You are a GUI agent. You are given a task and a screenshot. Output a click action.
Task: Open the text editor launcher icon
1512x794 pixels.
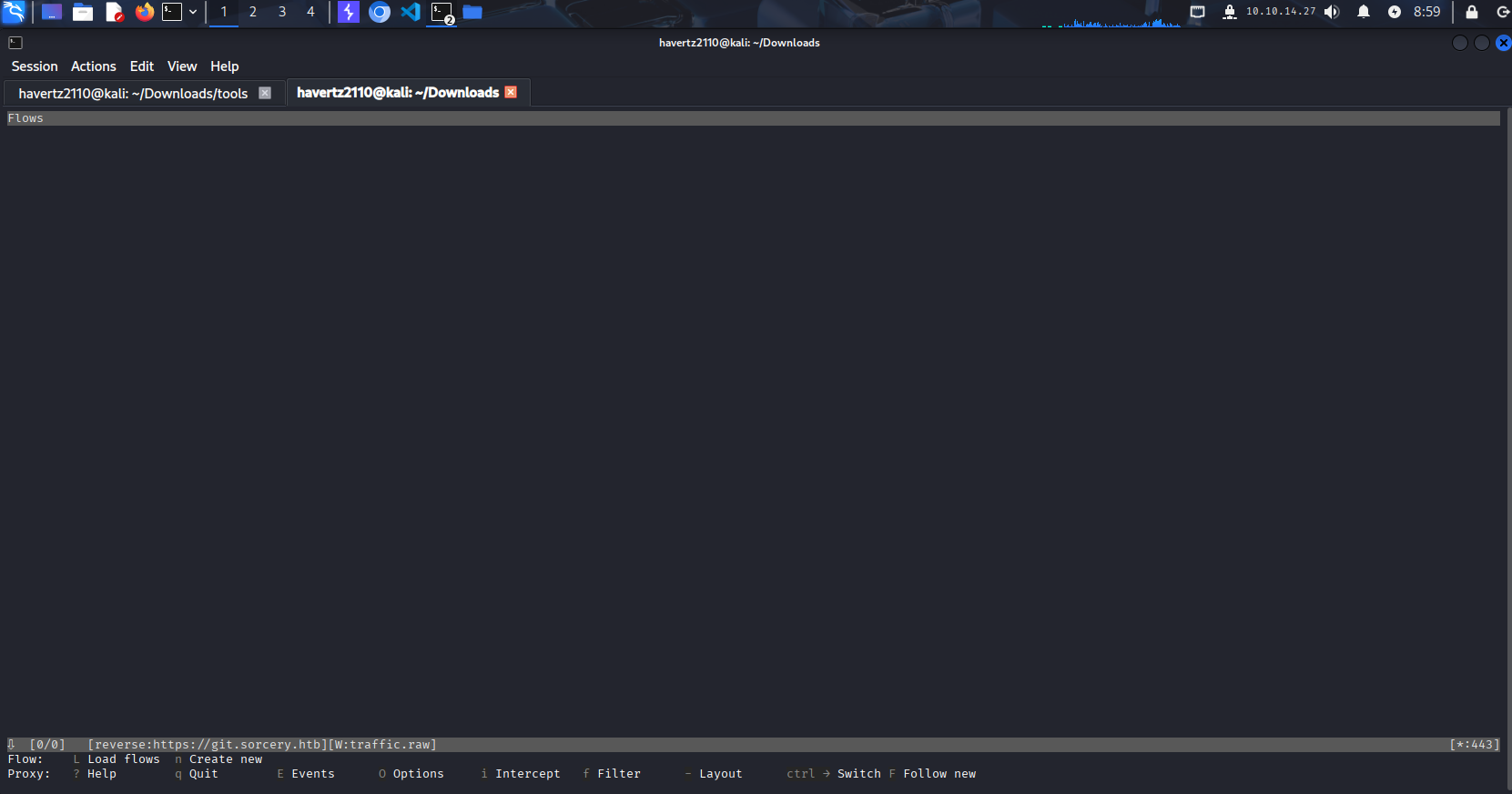[114, 12]
